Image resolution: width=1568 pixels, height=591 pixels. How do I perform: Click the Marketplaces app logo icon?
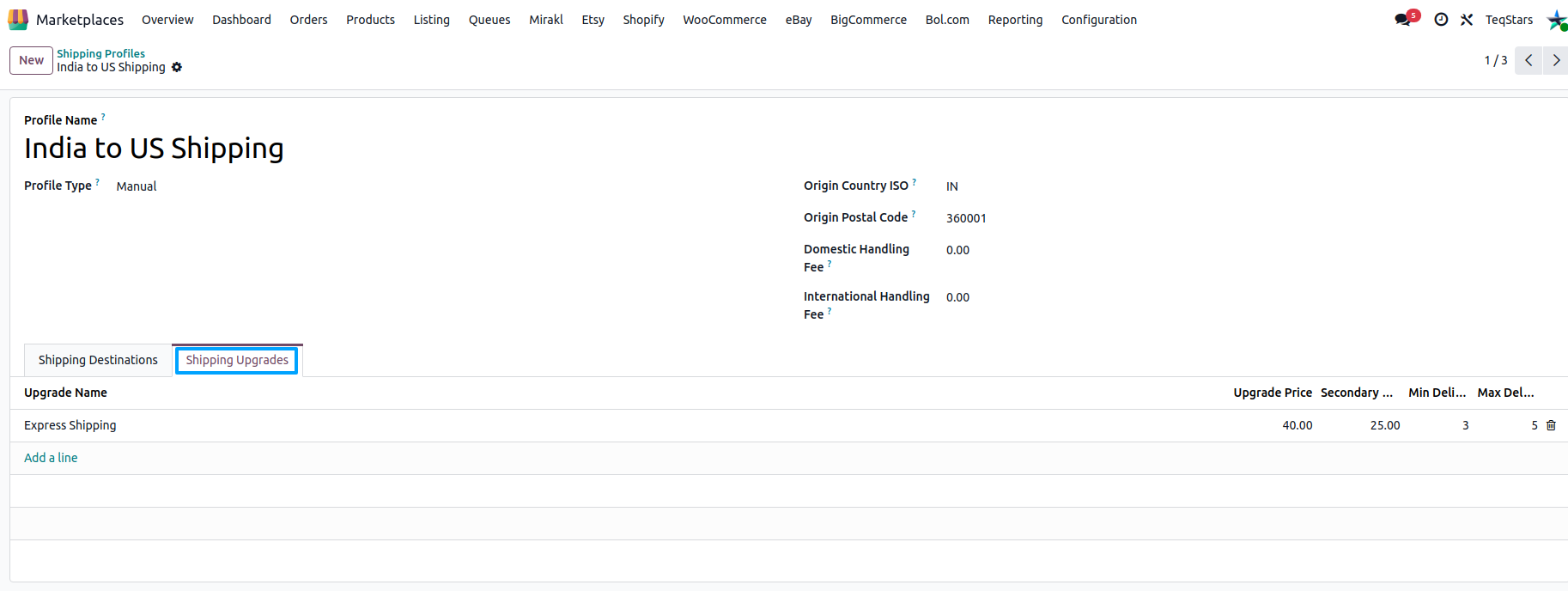[18, 19]
